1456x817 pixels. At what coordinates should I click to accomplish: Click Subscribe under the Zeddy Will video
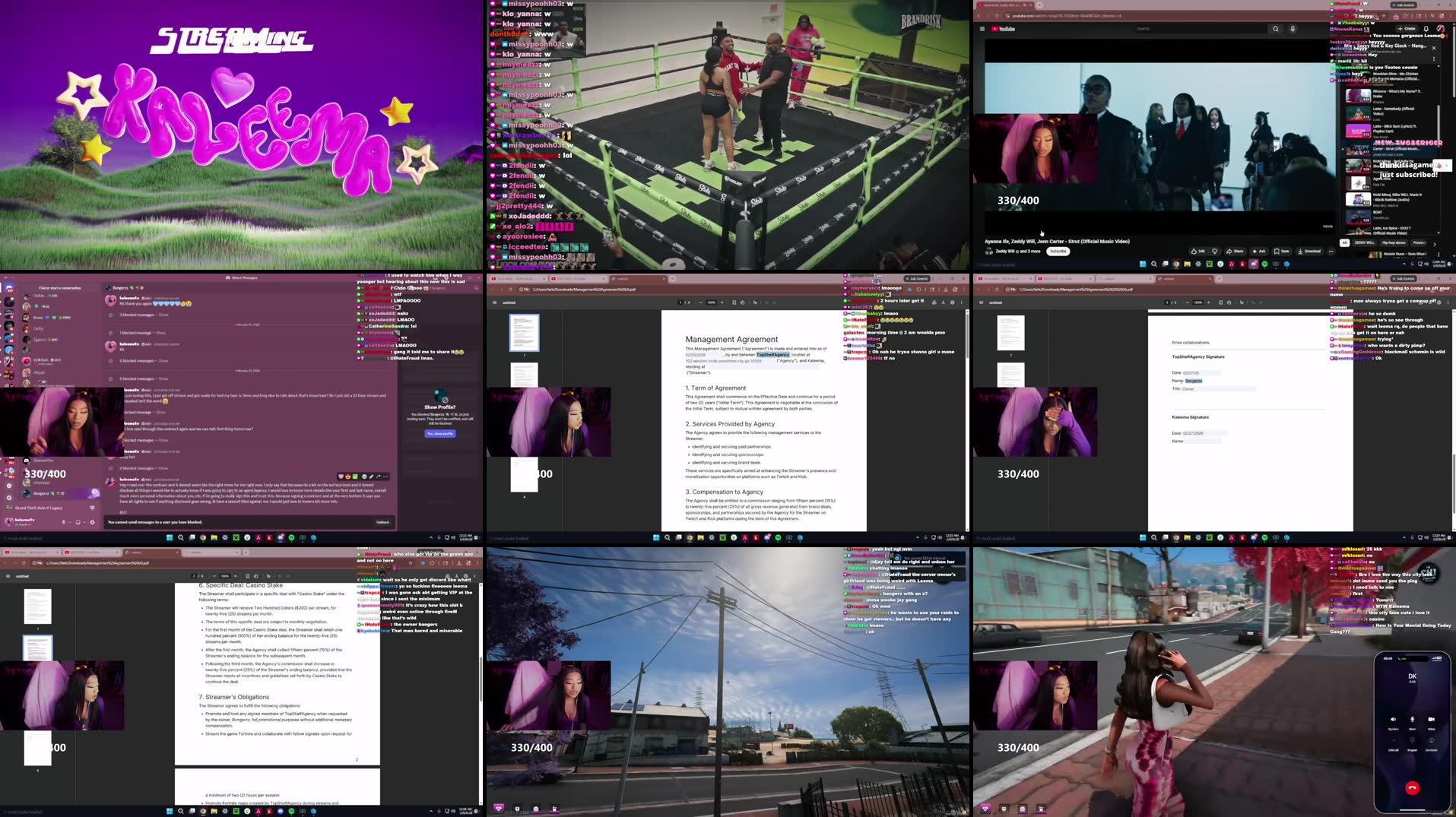coord(1059,251)
